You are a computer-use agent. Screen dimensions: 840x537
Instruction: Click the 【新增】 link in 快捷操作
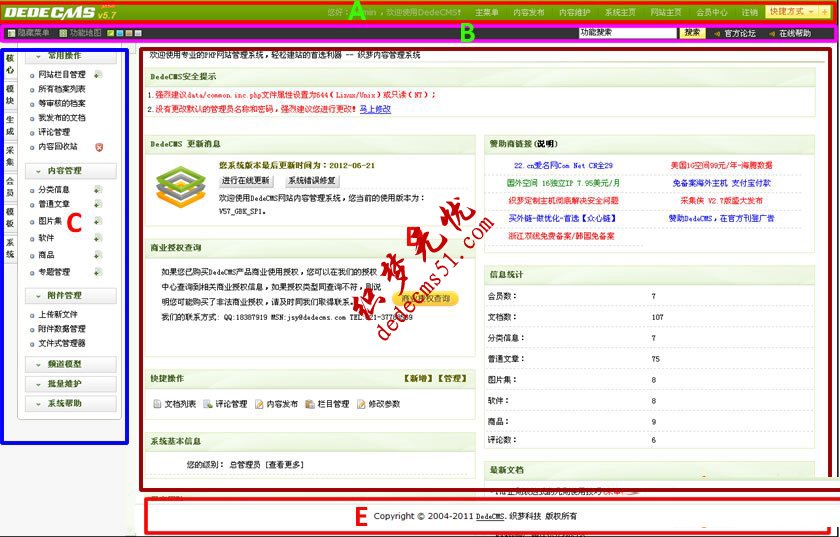pos(419,378)
